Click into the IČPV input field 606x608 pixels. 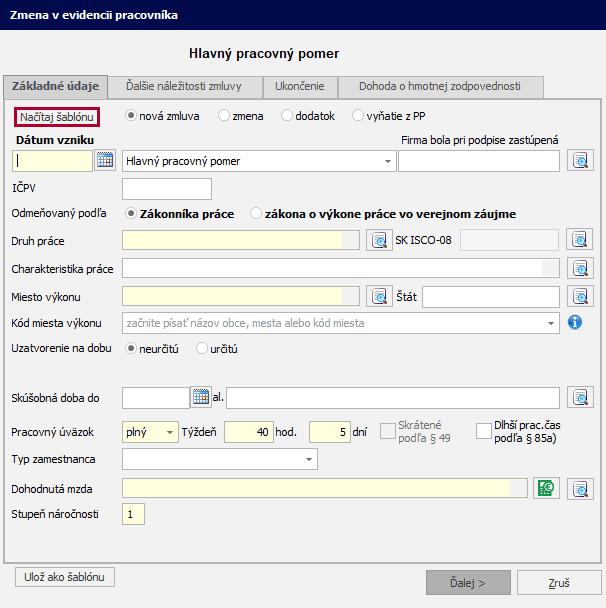[x=167, y=189]
